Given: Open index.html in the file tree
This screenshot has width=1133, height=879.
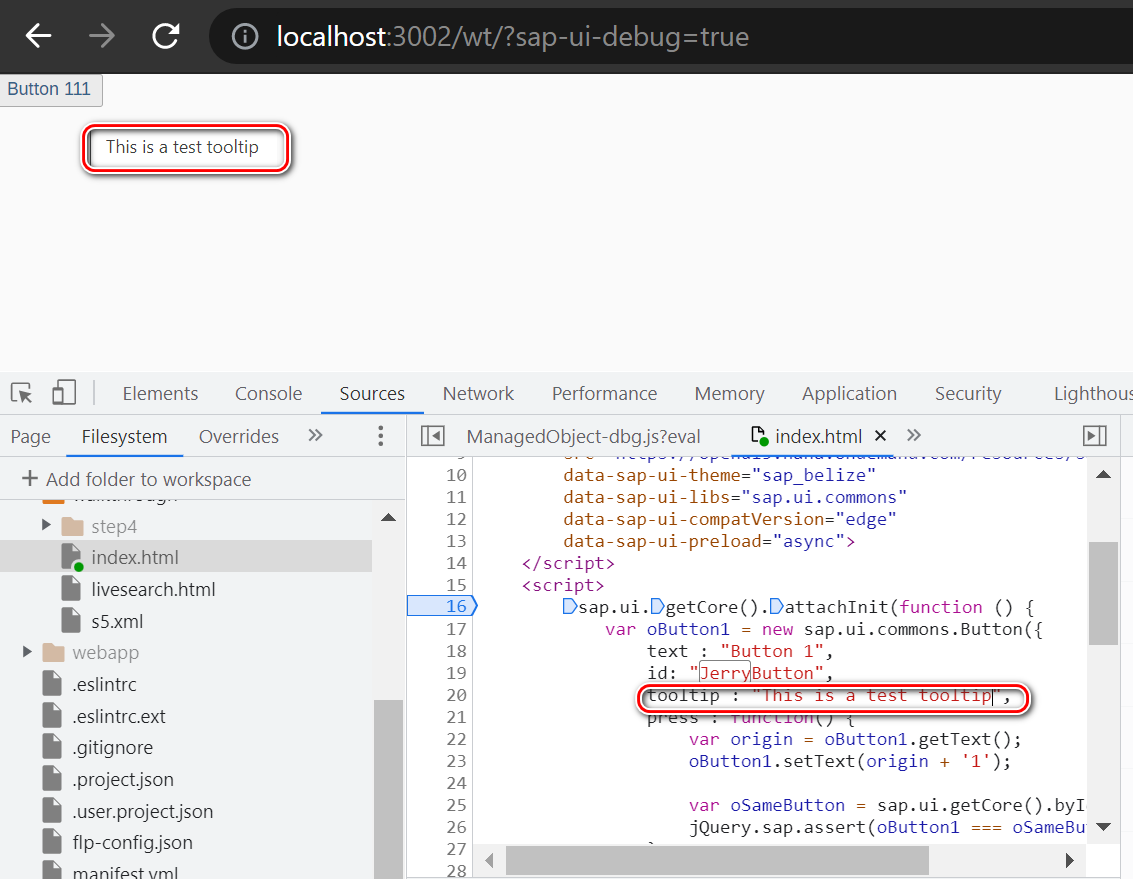Looking at the screenshot, I should (134, 557).
